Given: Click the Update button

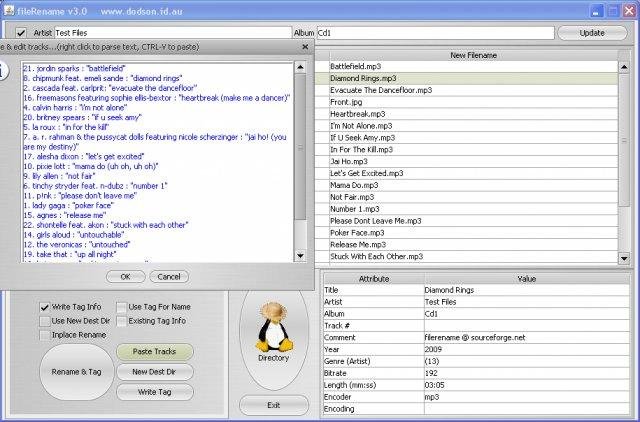Looking at the screenshot, I should 592,33.
